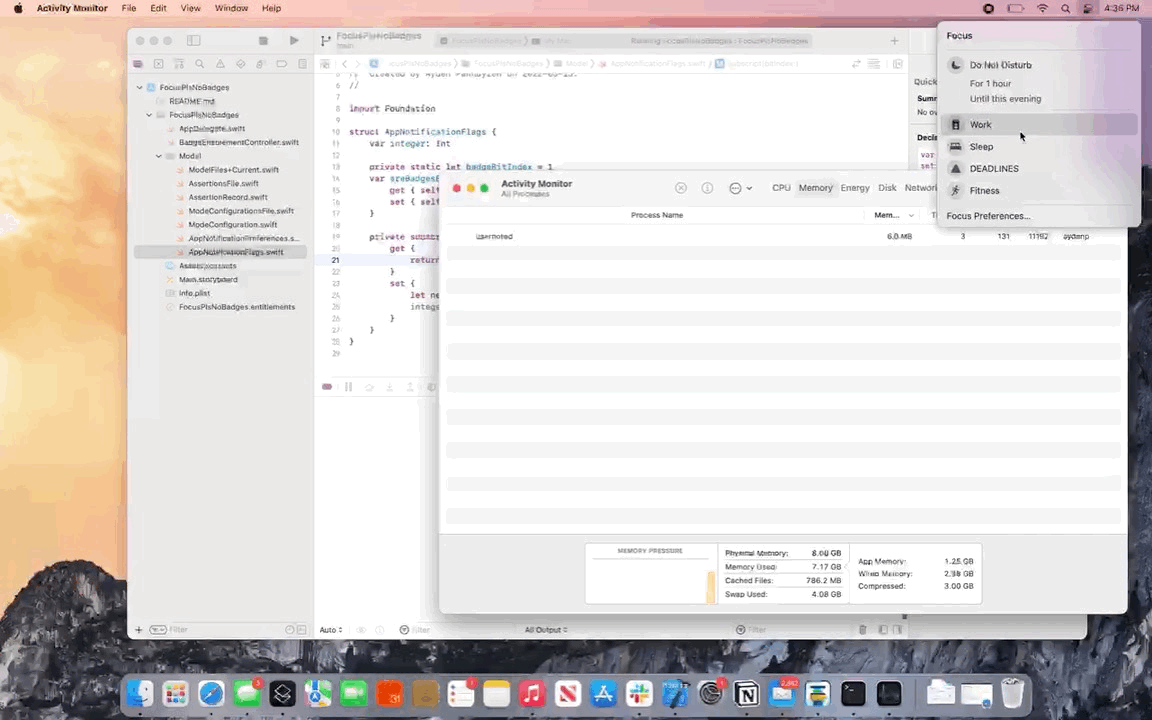Screen dimensions: 1152x720
Task: Toggle Xcode navigator sidebar icon
Action: (x=193, y=40)
